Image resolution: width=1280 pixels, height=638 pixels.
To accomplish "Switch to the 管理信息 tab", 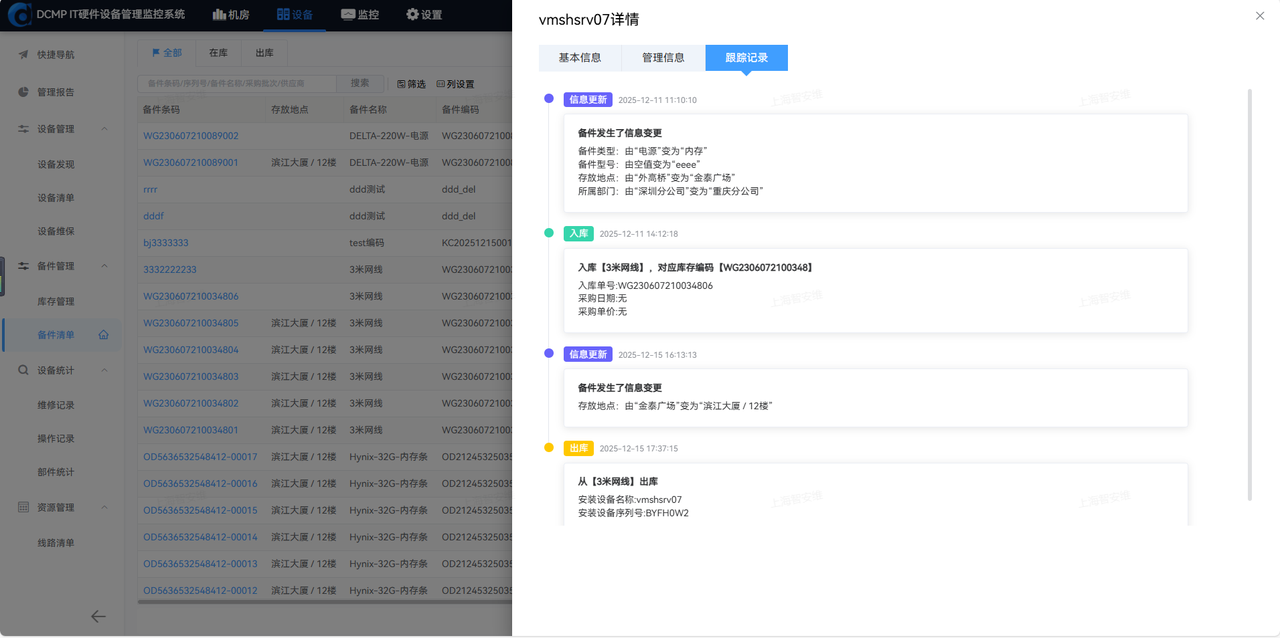I will [663, 58].
